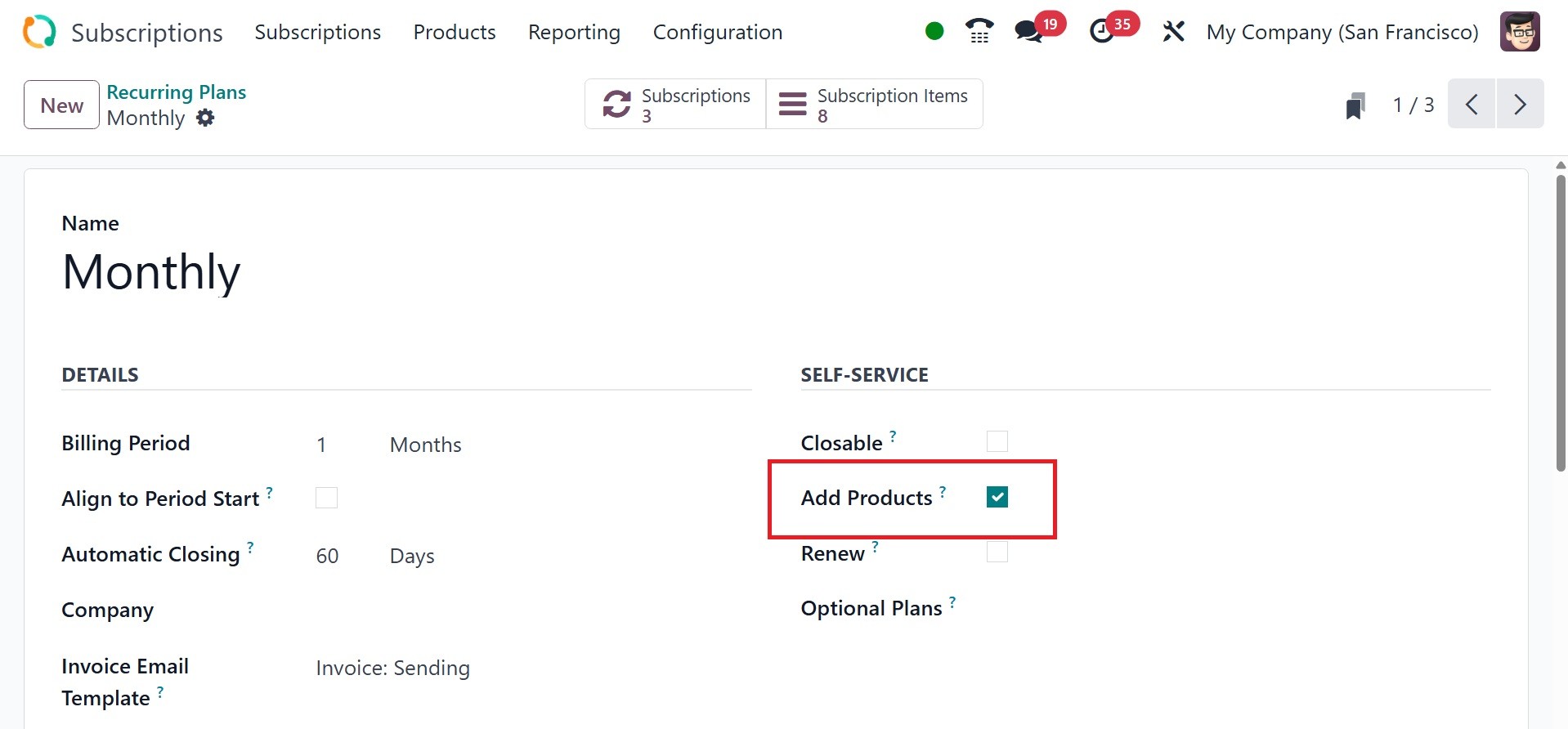Open the Configuration menu
This screenshot has width=1568, height=729.
[717, 32]
